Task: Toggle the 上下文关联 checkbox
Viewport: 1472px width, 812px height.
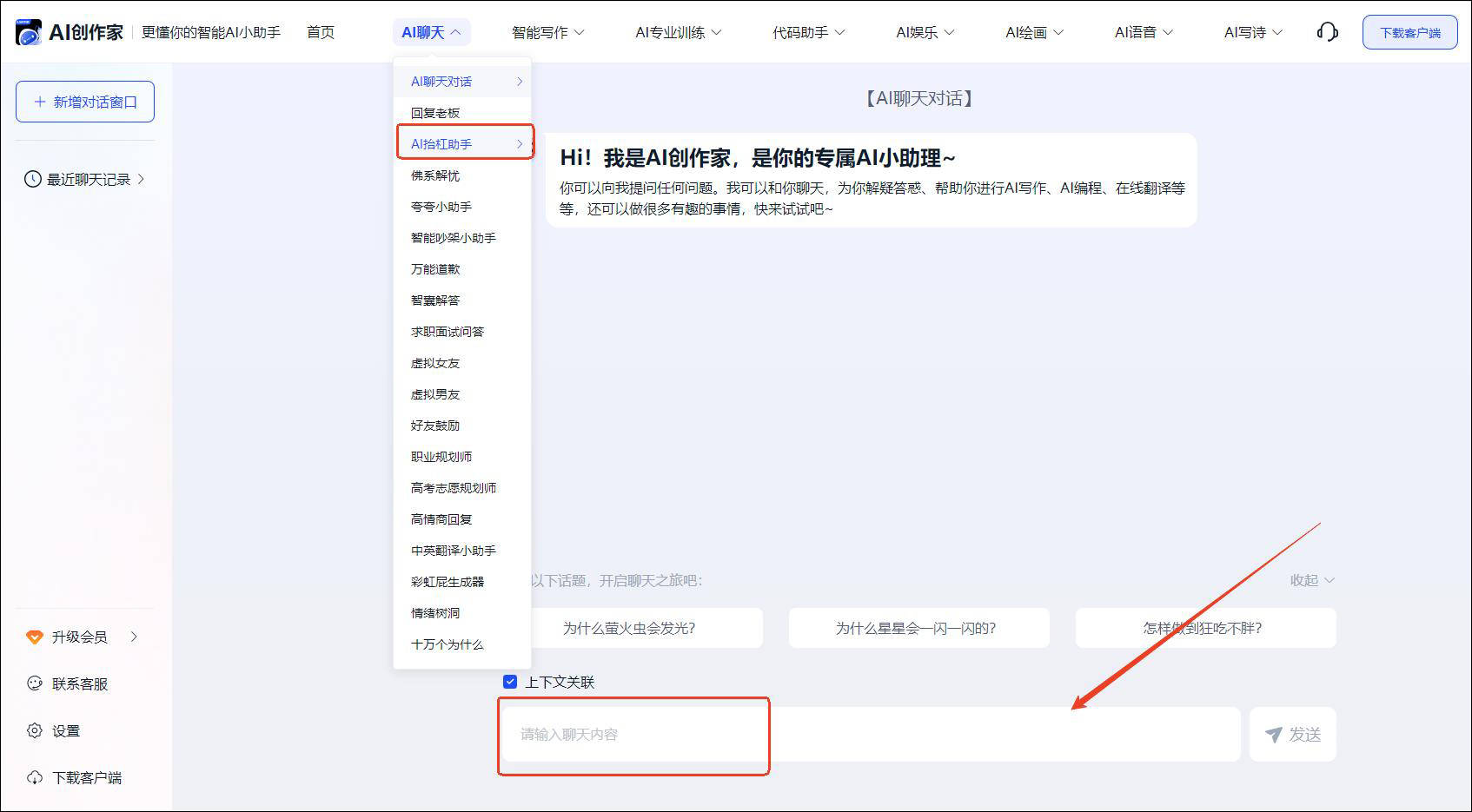Action: click(x=510, y=682)
